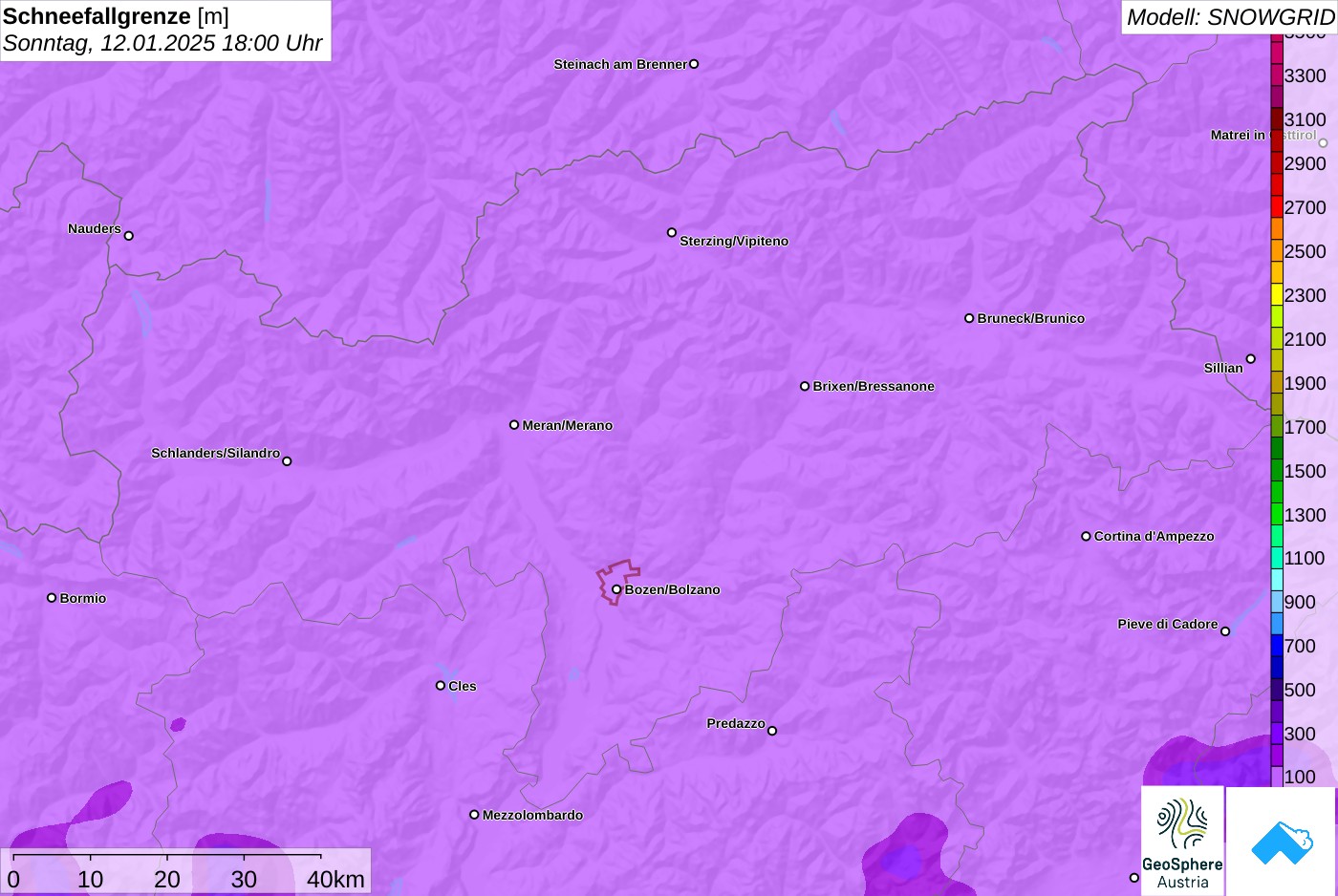This screenshot has width=1338, height=896.
Task: Click the legend value '2900'
Action: coord(1305,163)
